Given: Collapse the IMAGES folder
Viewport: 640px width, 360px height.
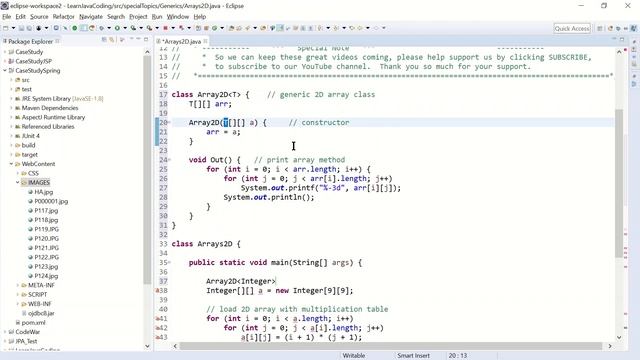Looking at the screenshot, I should click(18, 182).
